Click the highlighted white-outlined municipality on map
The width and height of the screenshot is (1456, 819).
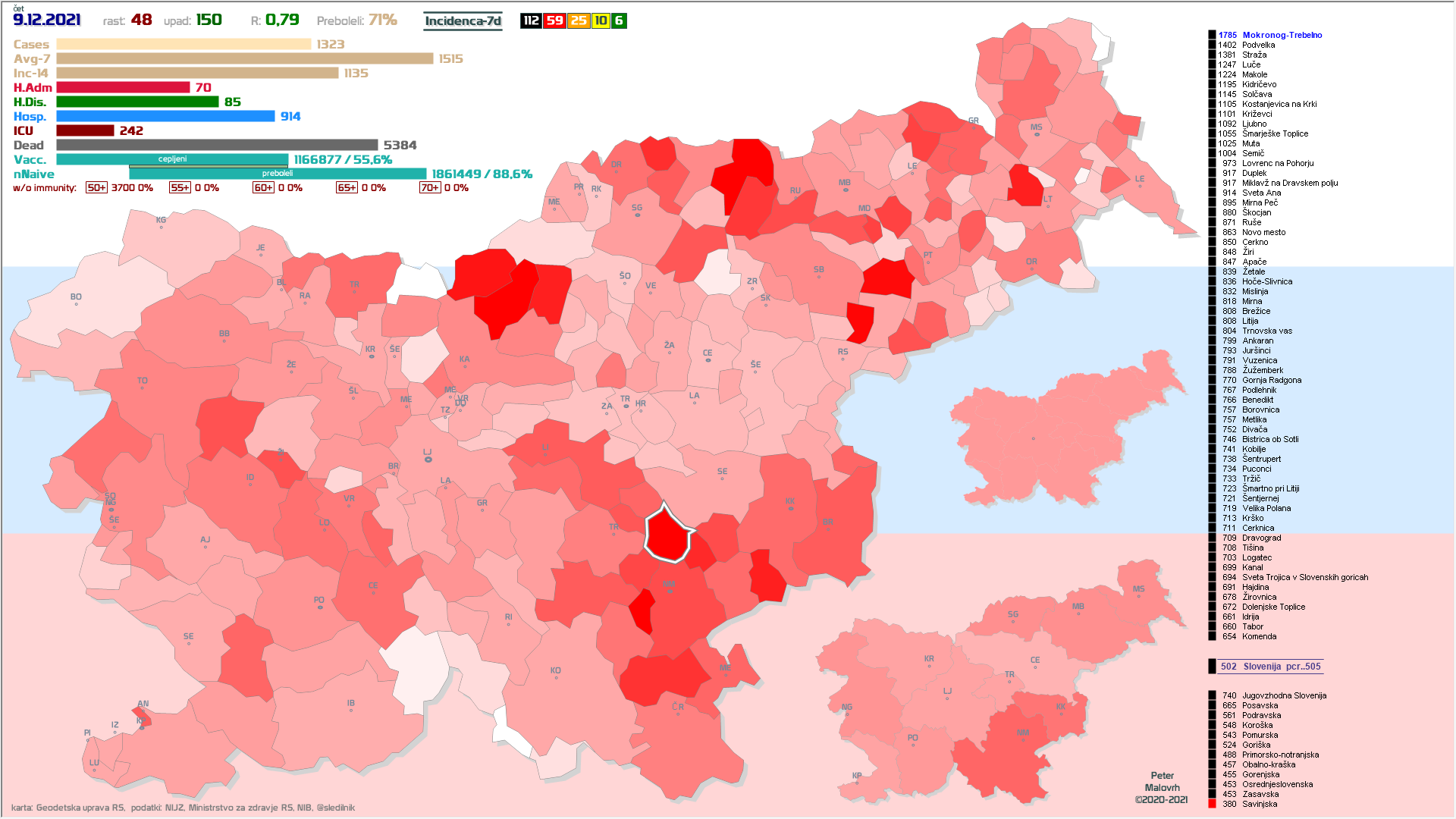coord(667,535)
